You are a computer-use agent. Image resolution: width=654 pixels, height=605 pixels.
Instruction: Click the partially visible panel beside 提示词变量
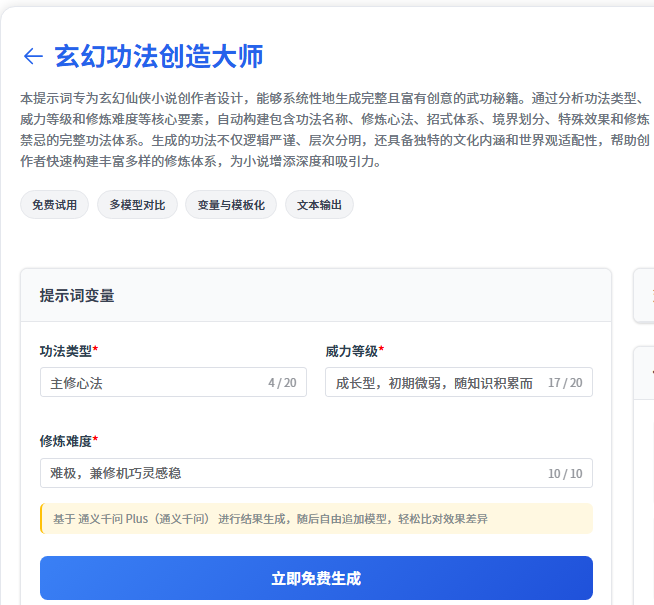(644, 296)
